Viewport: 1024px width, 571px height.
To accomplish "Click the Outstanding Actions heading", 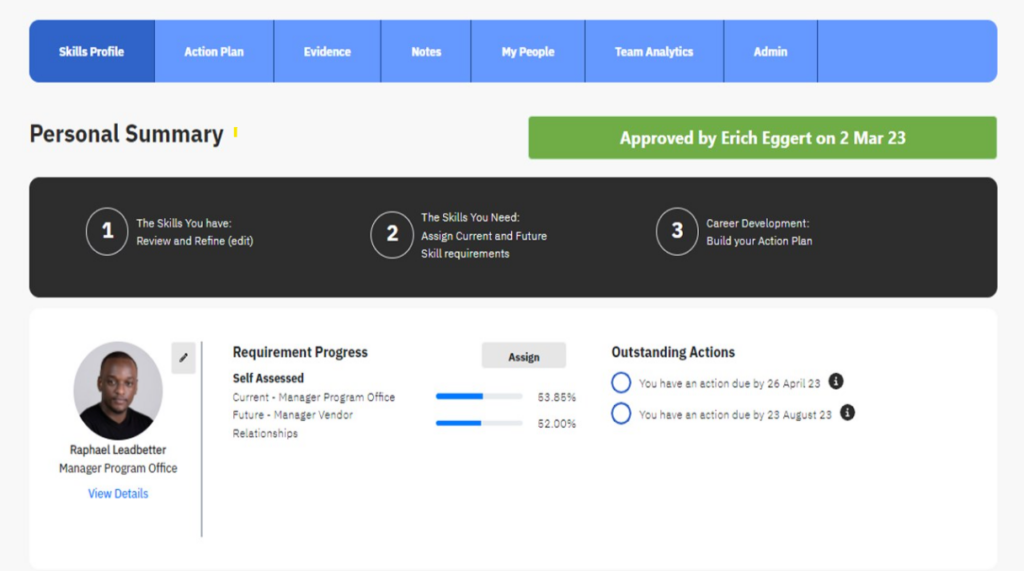I will click(673, 352).
